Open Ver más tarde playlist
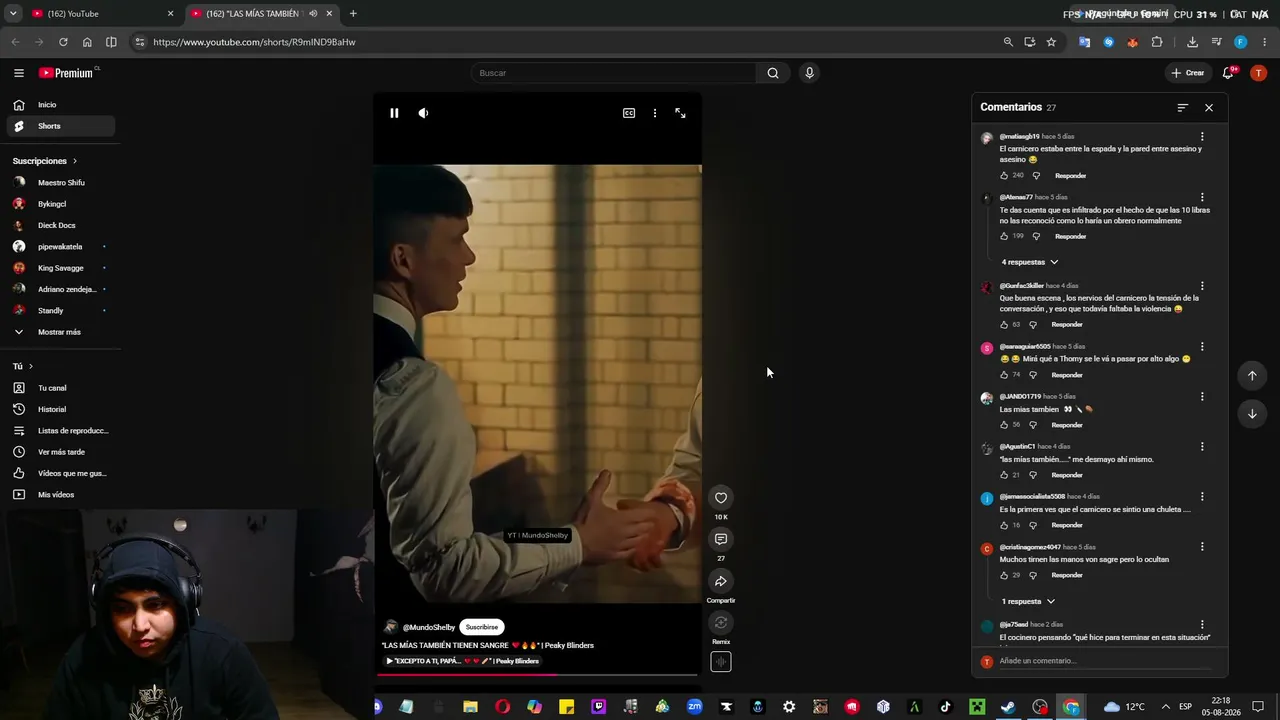Image resolution: width=1280 pixels, height=720 pixels. pos(61,452)
